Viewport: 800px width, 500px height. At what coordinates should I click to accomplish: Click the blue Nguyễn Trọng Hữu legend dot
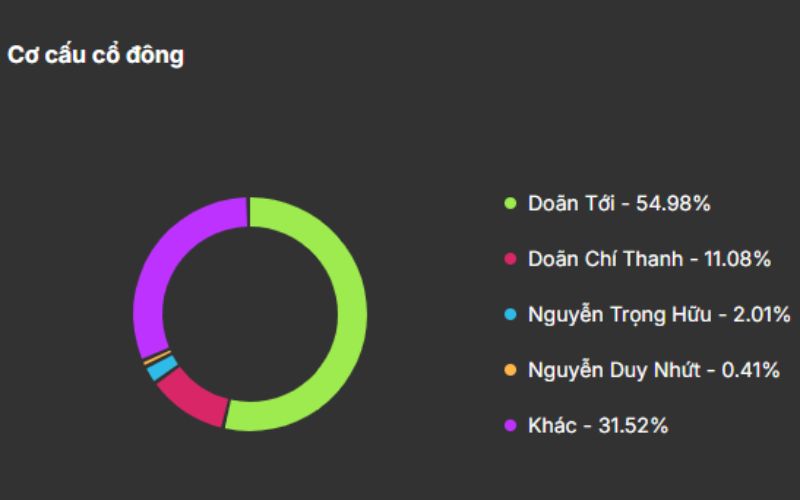click(x=510, y=315)
